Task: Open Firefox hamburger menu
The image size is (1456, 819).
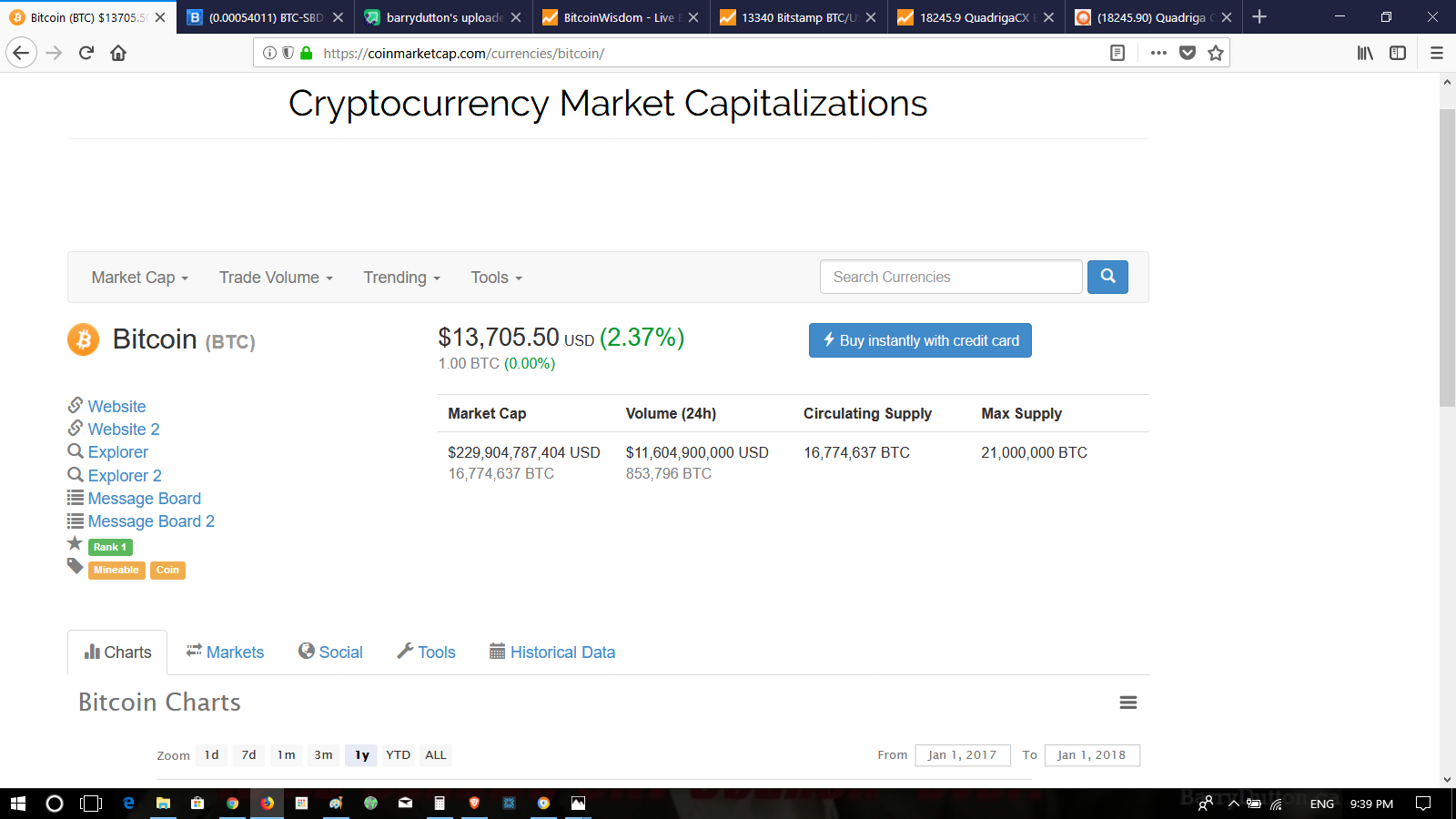Action: click(1437, 53)
